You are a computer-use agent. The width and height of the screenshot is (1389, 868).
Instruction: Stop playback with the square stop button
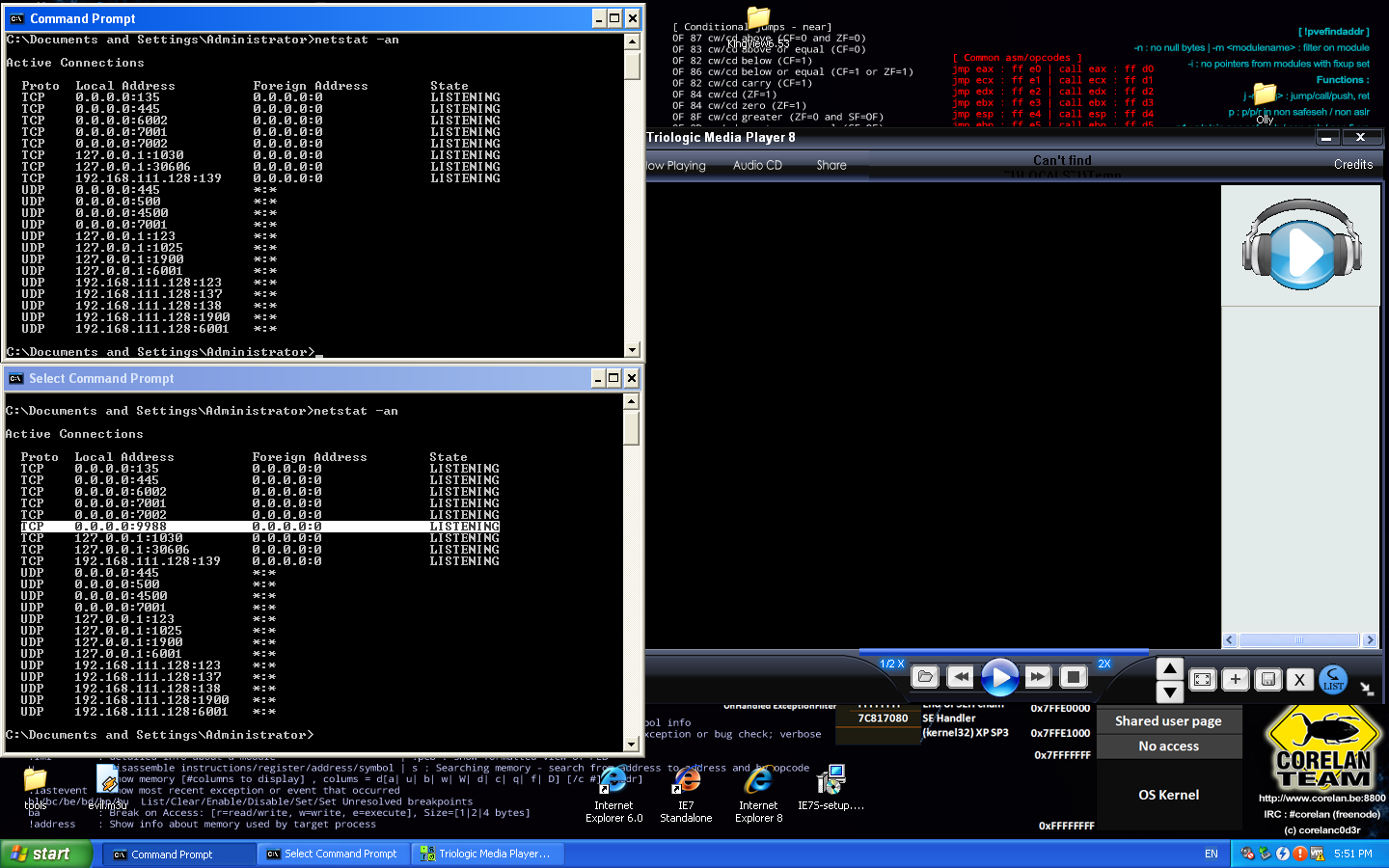(1074, 677)
